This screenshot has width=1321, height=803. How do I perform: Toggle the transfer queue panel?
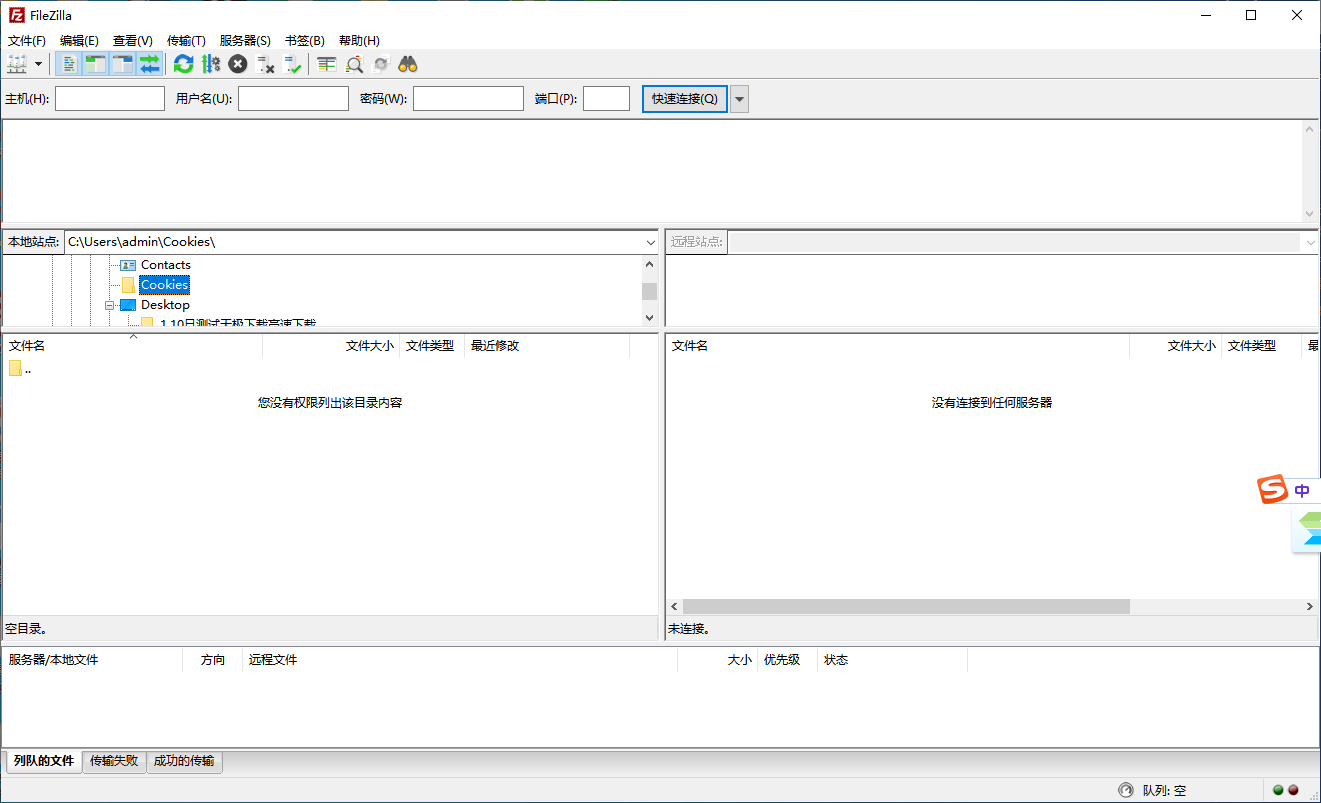coord(149,63)
